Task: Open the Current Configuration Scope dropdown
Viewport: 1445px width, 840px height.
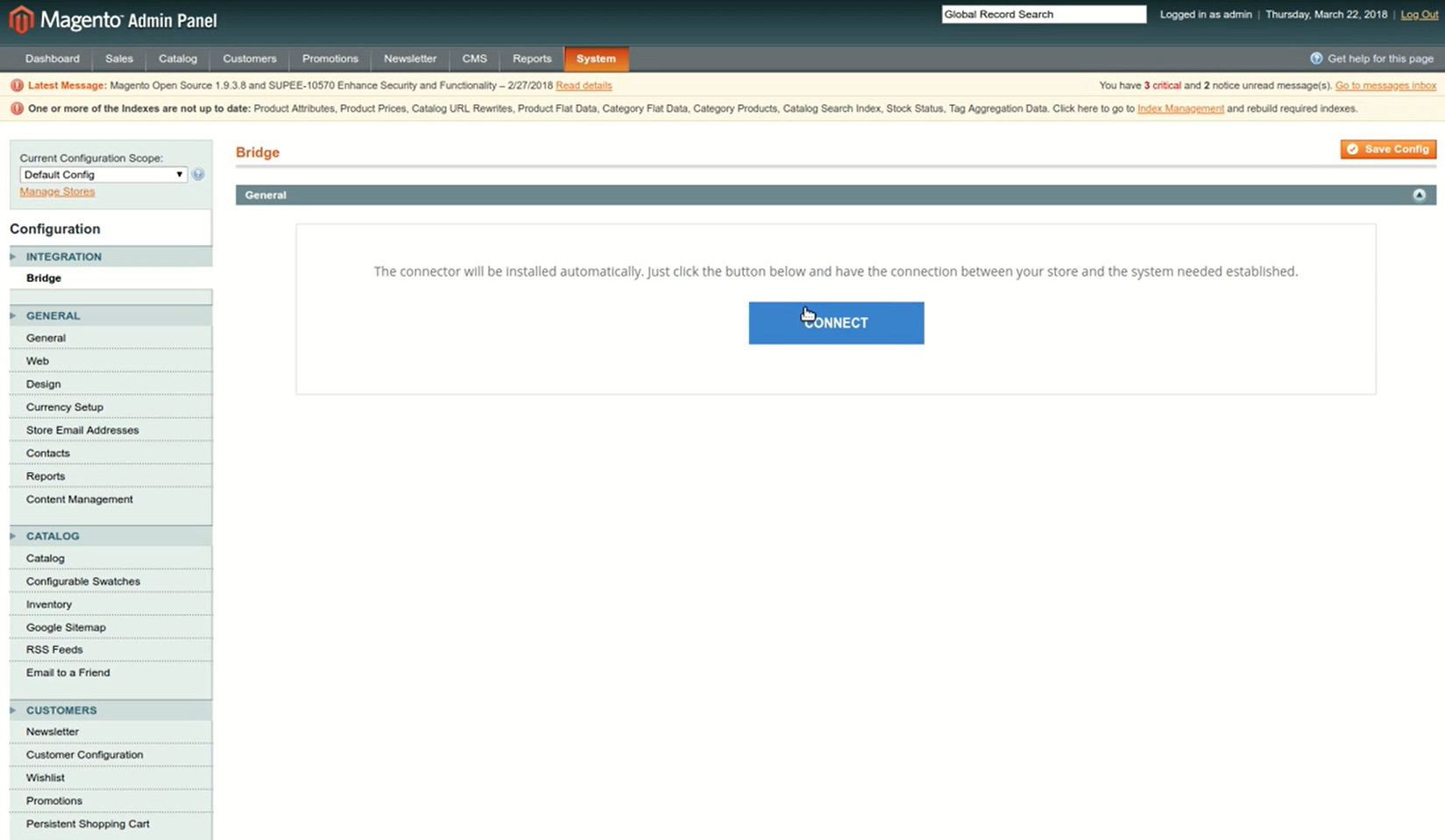Action: click(103, 174)
